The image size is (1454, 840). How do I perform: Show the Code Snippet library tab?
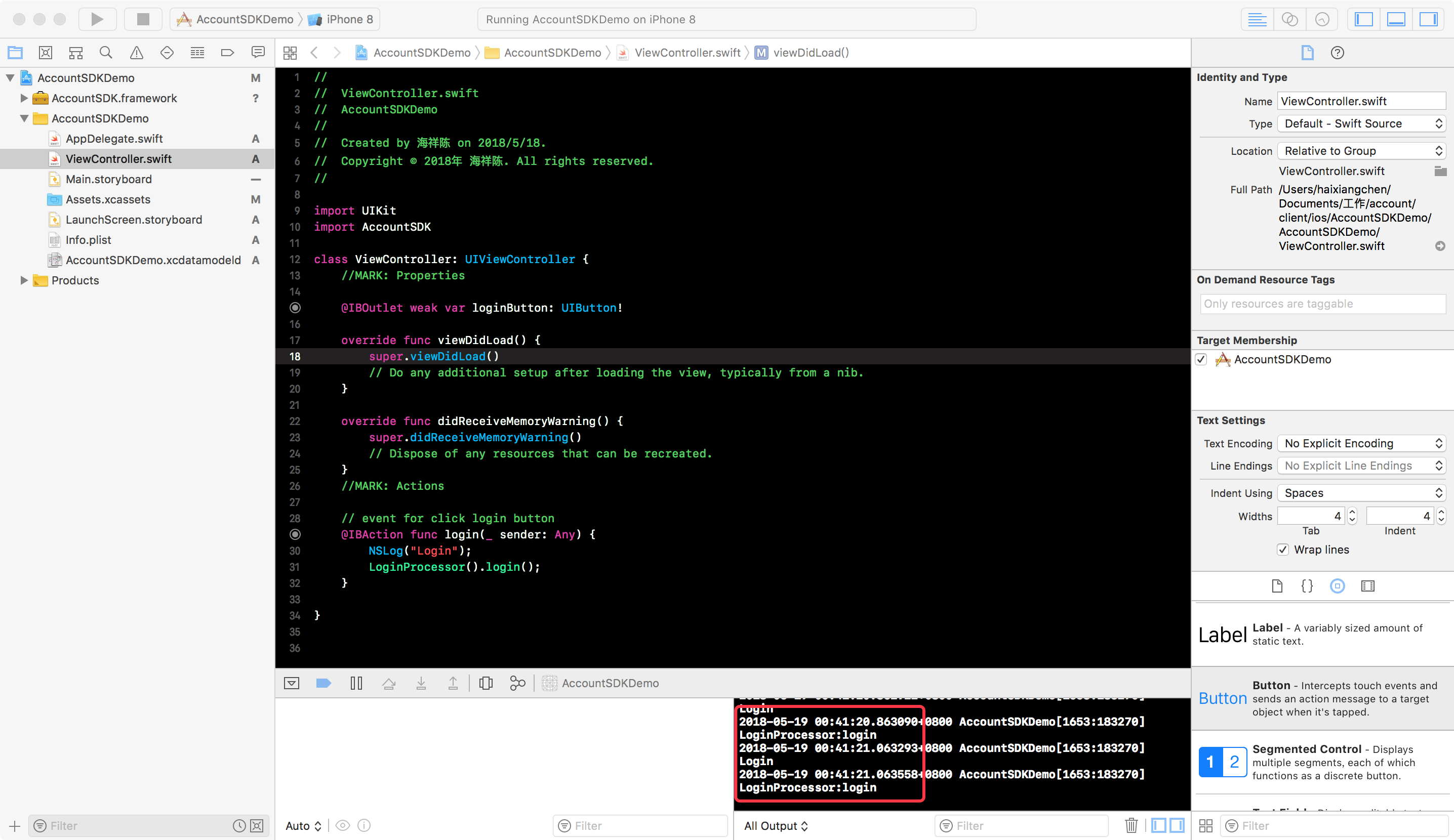click(x=1307, y=586)
